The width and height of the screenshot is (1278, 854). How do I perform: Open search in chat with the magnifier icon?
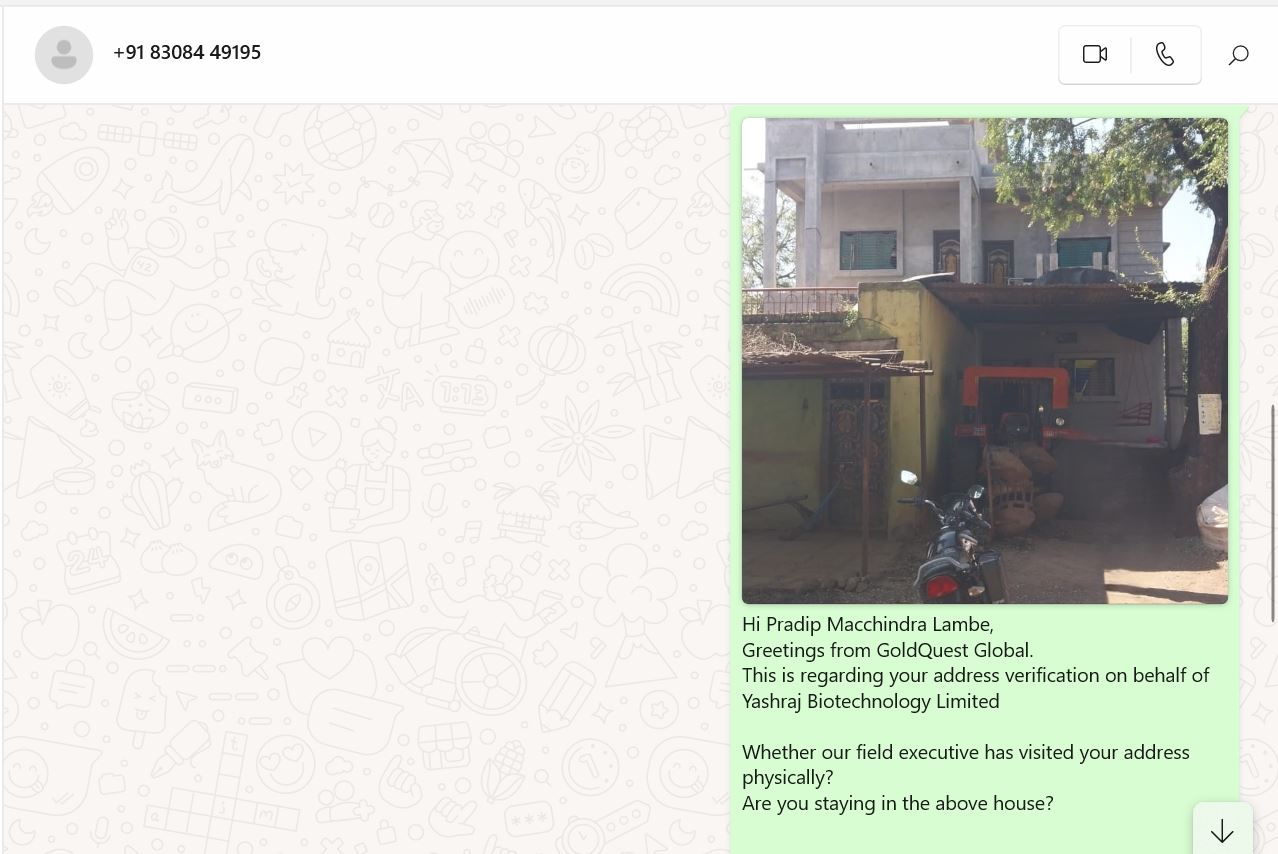1238,55
